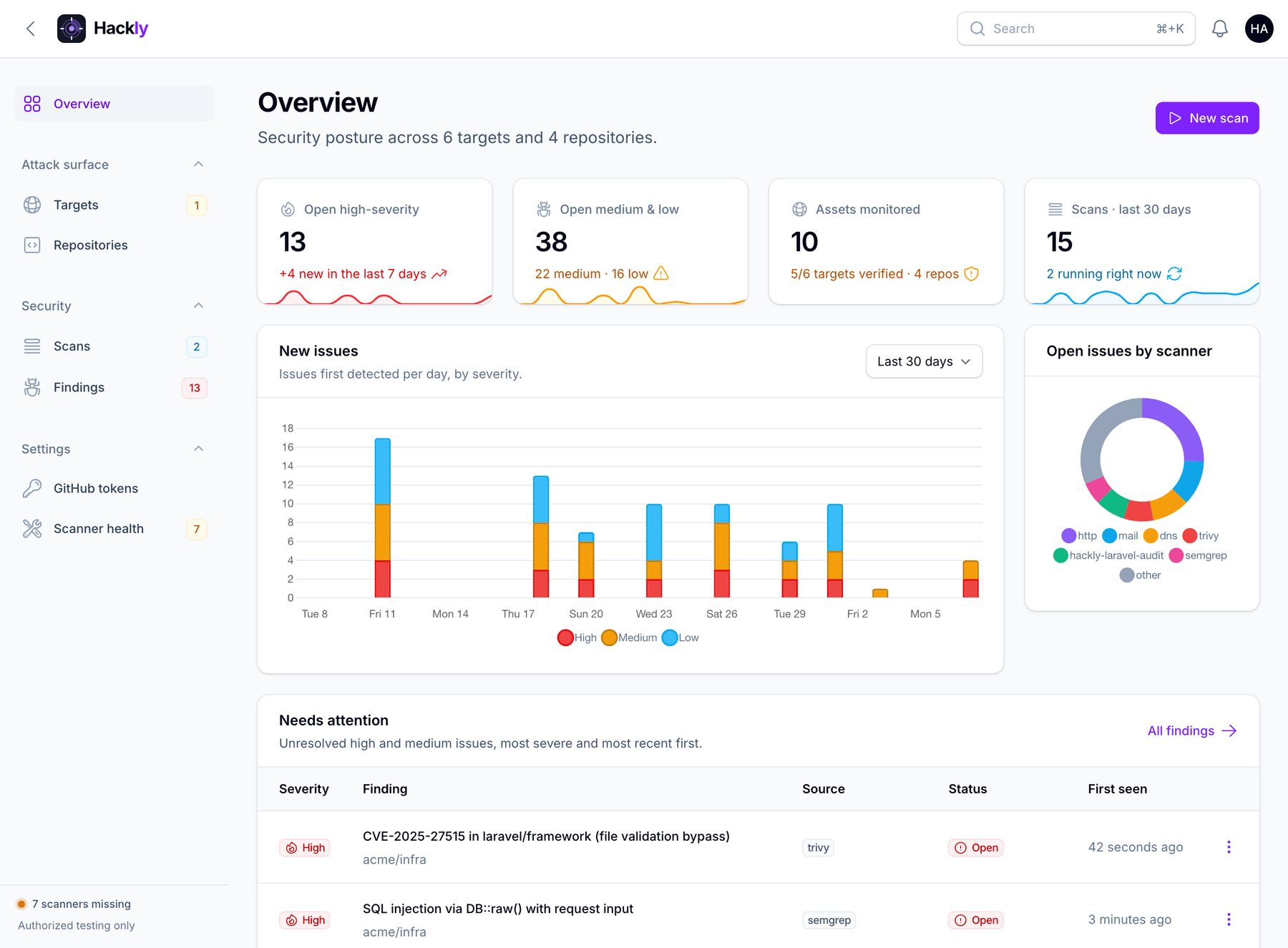This screenshot has width=1288, height=948.
Task: Click the Fri 11 stacked bar
Action: pyautogui.click(x=383, y=518)
